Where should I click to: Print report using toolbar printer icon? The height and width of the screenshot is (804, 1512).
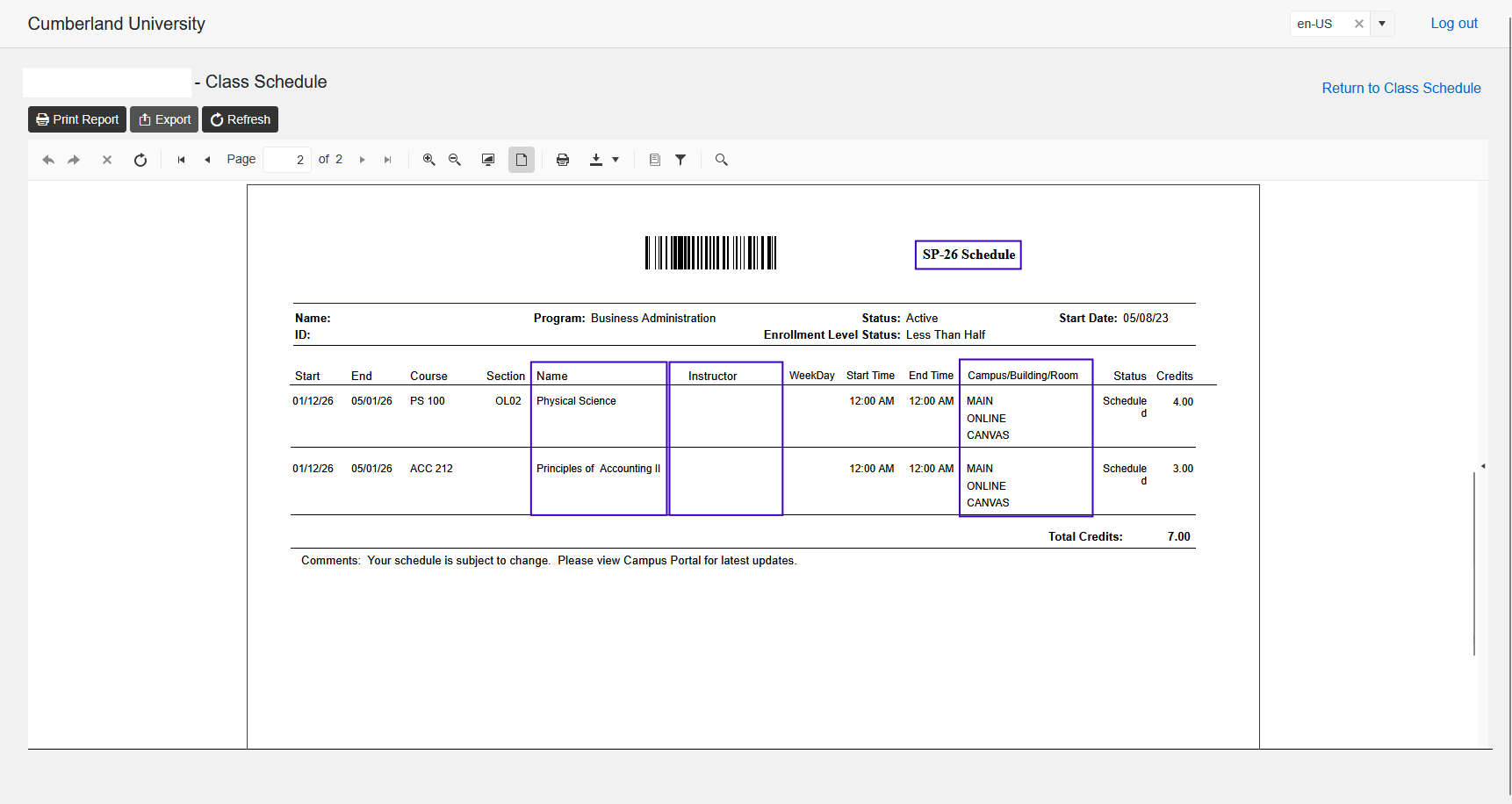coord(563,160)
